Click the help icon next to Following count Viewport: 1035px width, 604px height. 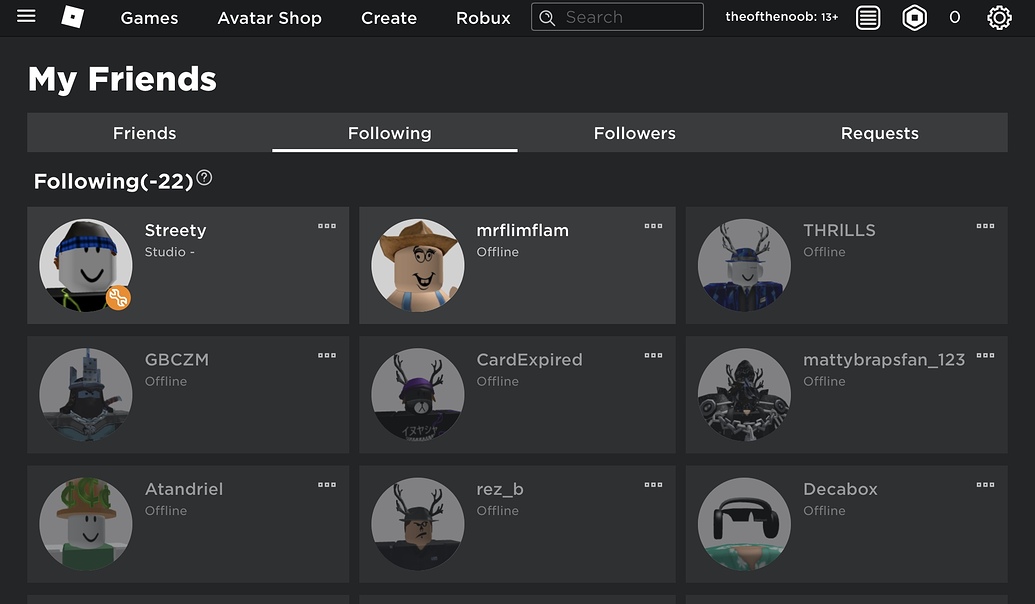204,176
